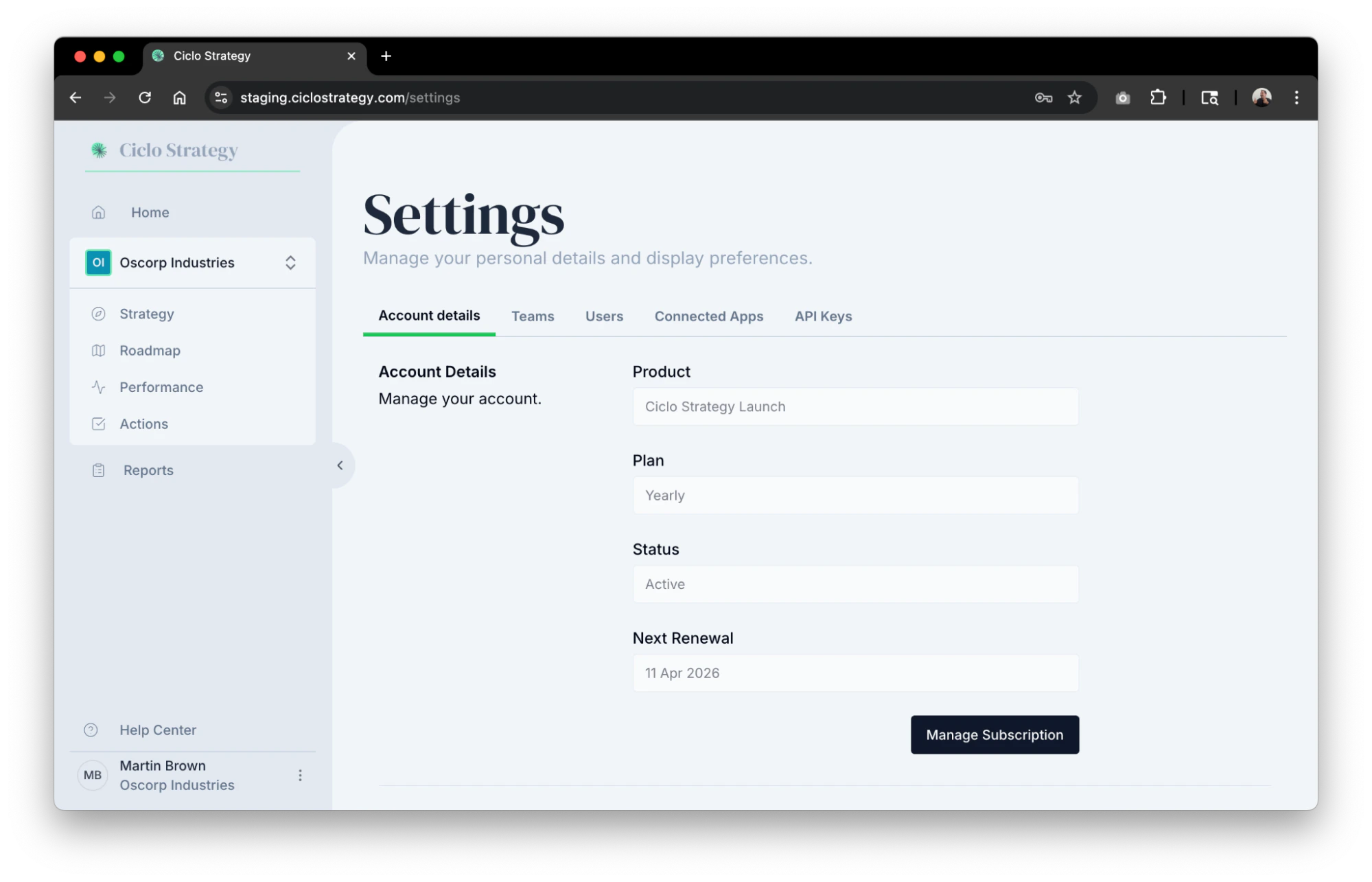
Task: Open Help Center question mark icon
Action: [91, 730]
